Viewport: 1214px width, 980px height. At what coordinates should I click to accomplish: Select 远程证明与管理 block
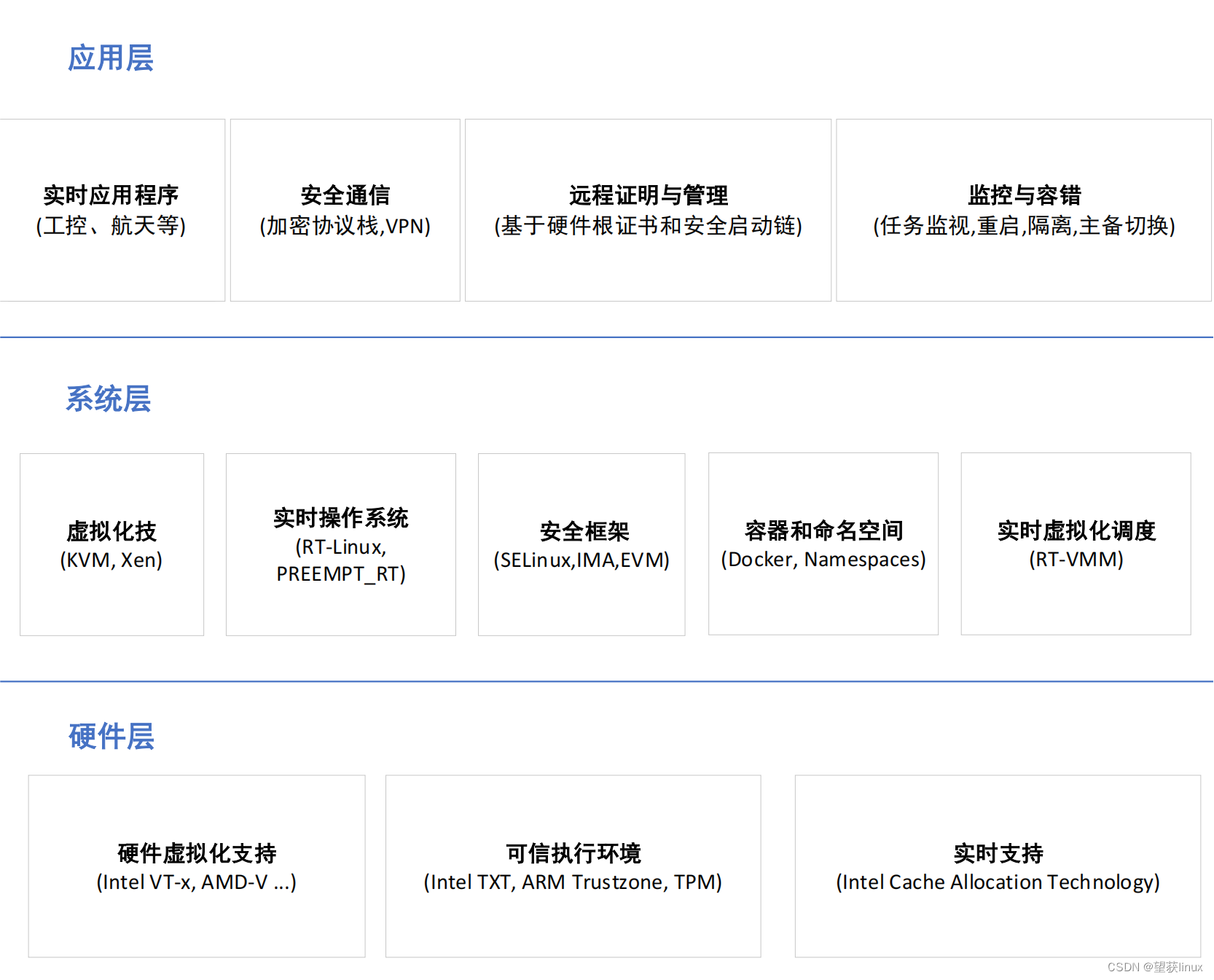(647, 210)
